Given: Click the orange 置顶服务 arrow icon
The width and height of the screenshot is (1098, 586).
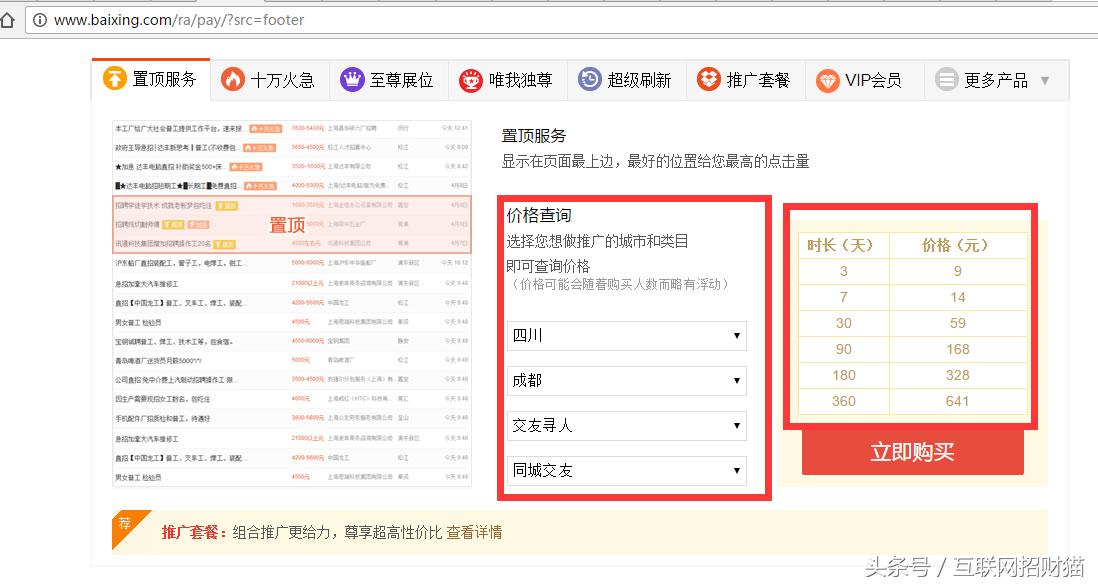Looking at the screenshot, I should point(115,78).
